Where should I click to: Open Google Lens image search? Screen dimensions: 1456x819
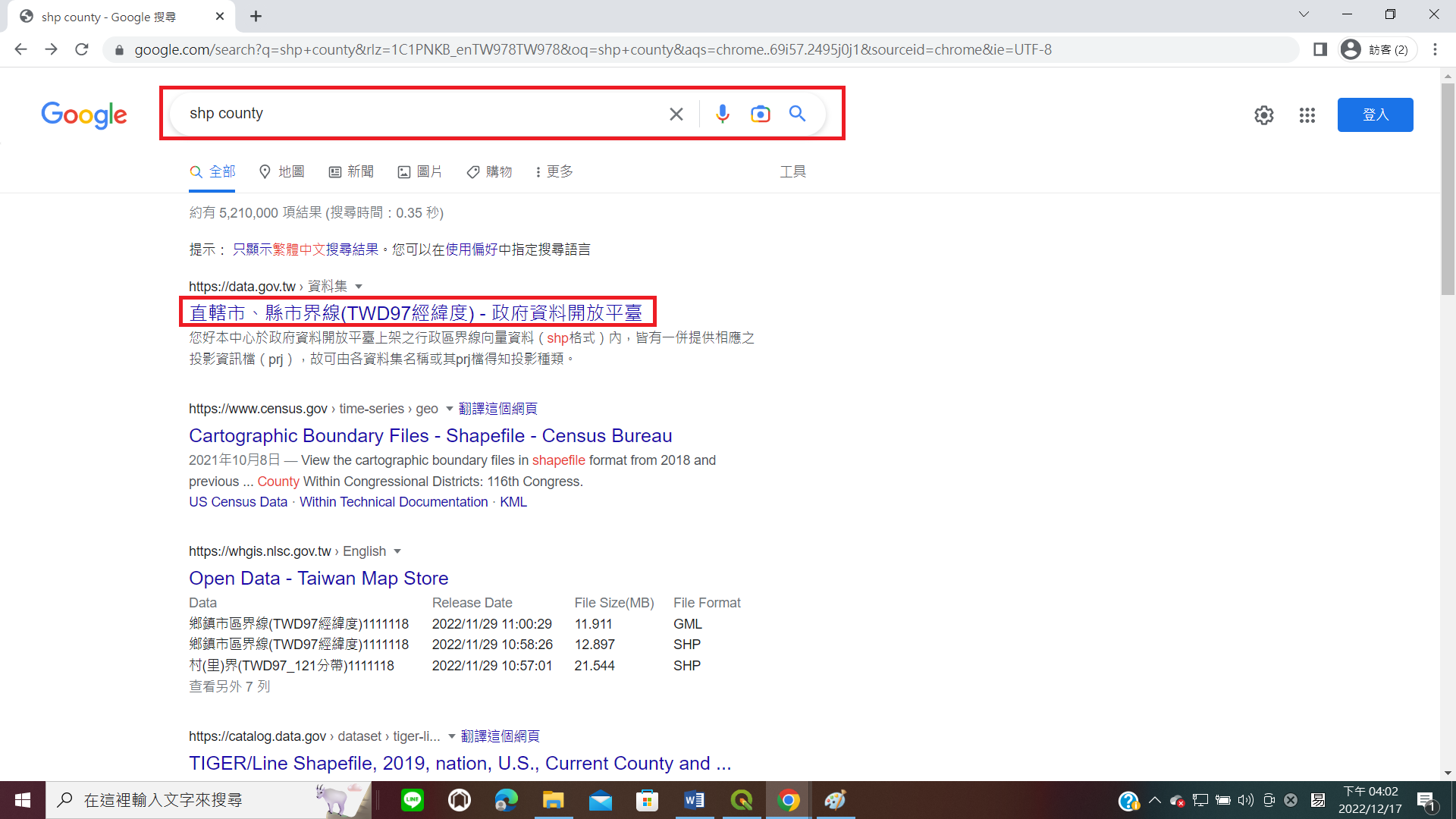(x=760, y=114)
